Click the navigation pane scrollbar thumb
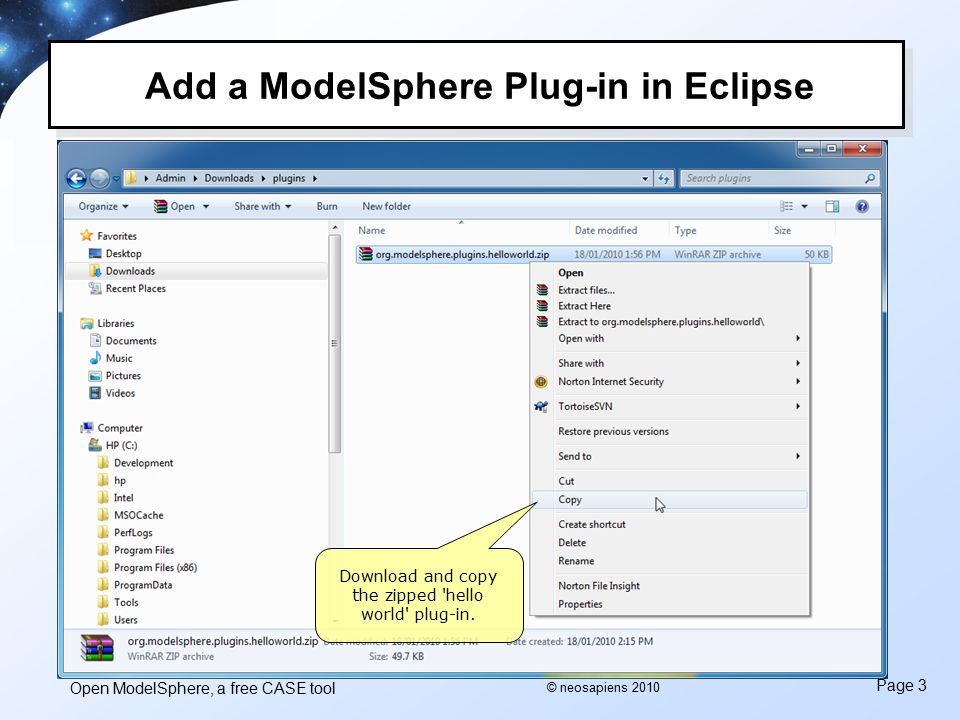This screenshot has height=720, width=960. click(x=334, y=343)
